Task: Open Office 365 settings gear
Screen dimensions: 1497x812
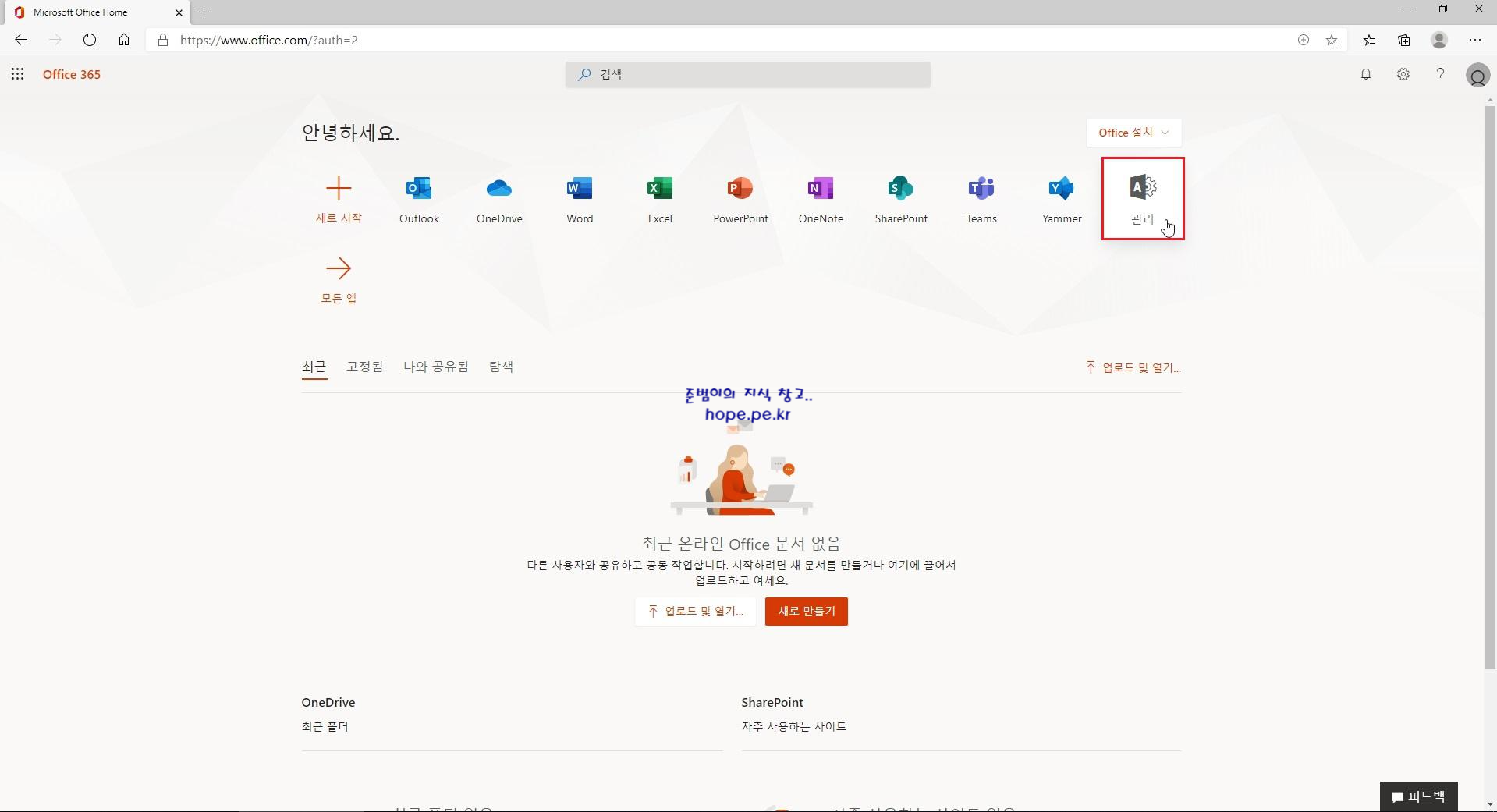Action: (x=1403, y=74)
